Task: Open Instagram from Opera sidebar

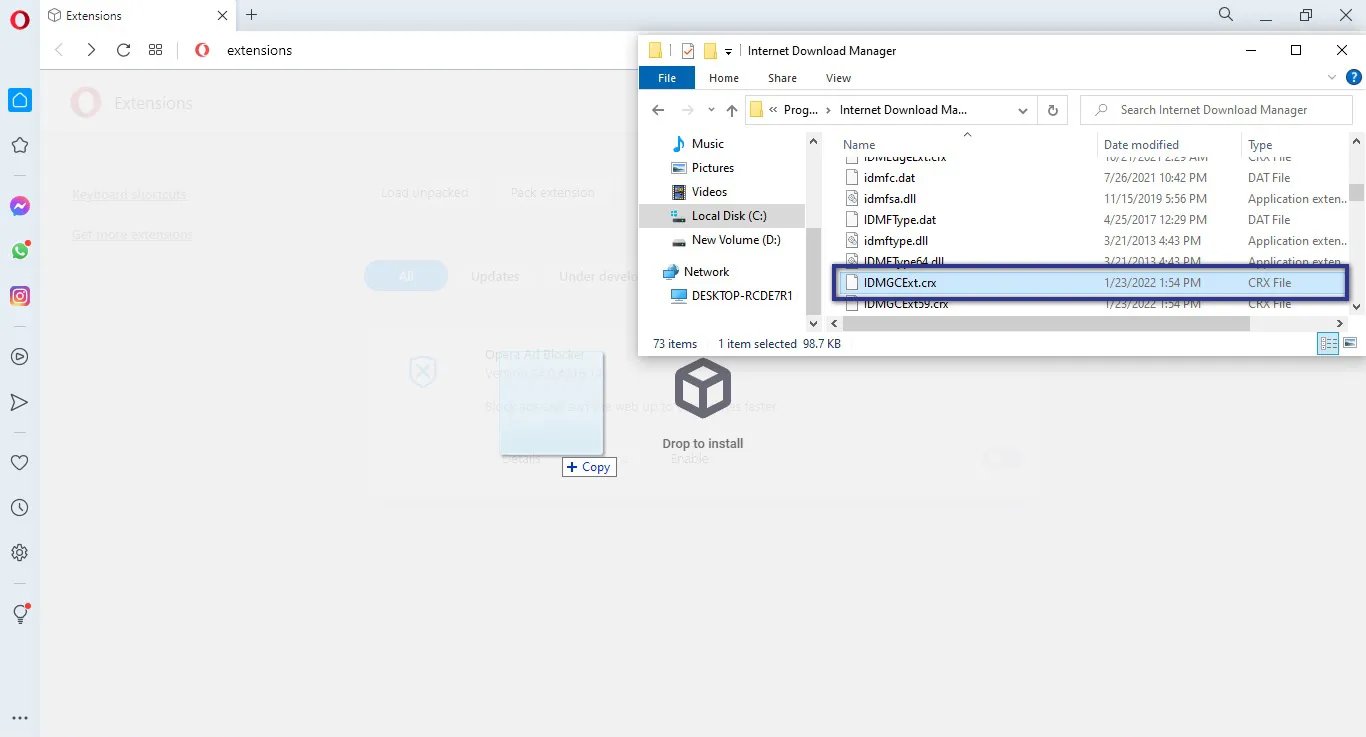Action: (20, 296)
